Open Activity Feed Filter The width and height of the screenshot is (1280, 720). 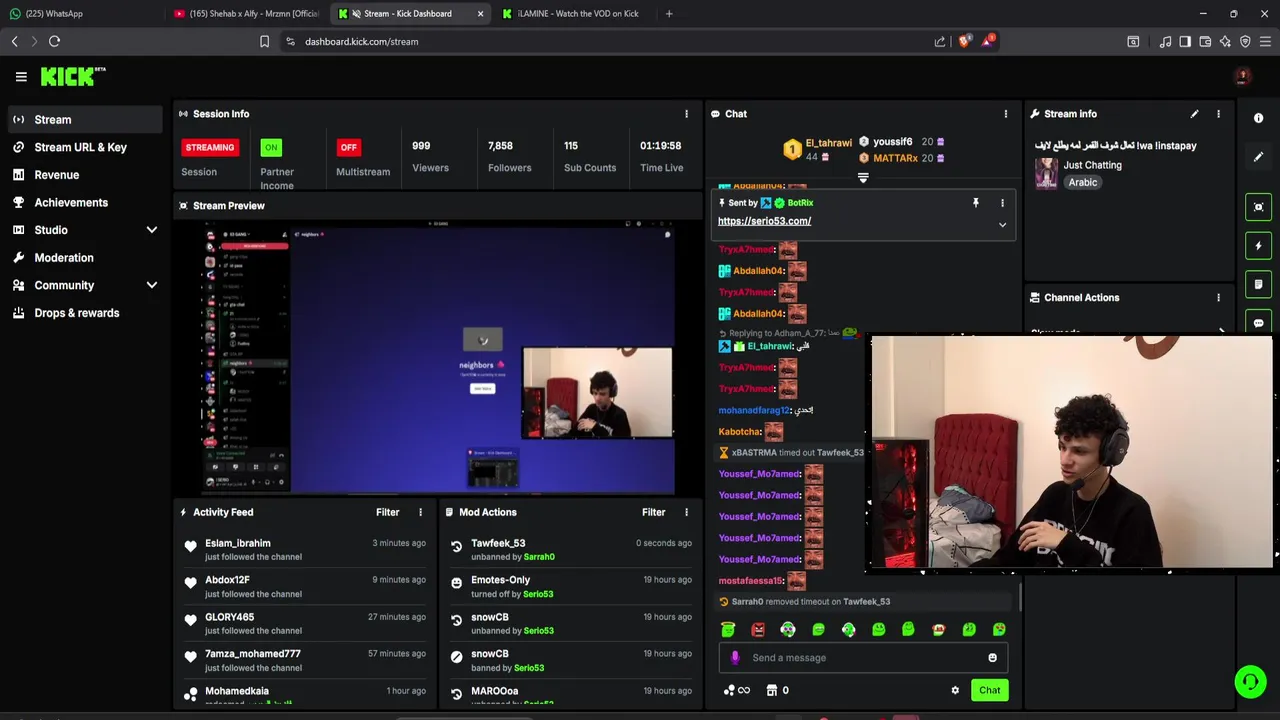pyautogui.click(x=387, y=512)
